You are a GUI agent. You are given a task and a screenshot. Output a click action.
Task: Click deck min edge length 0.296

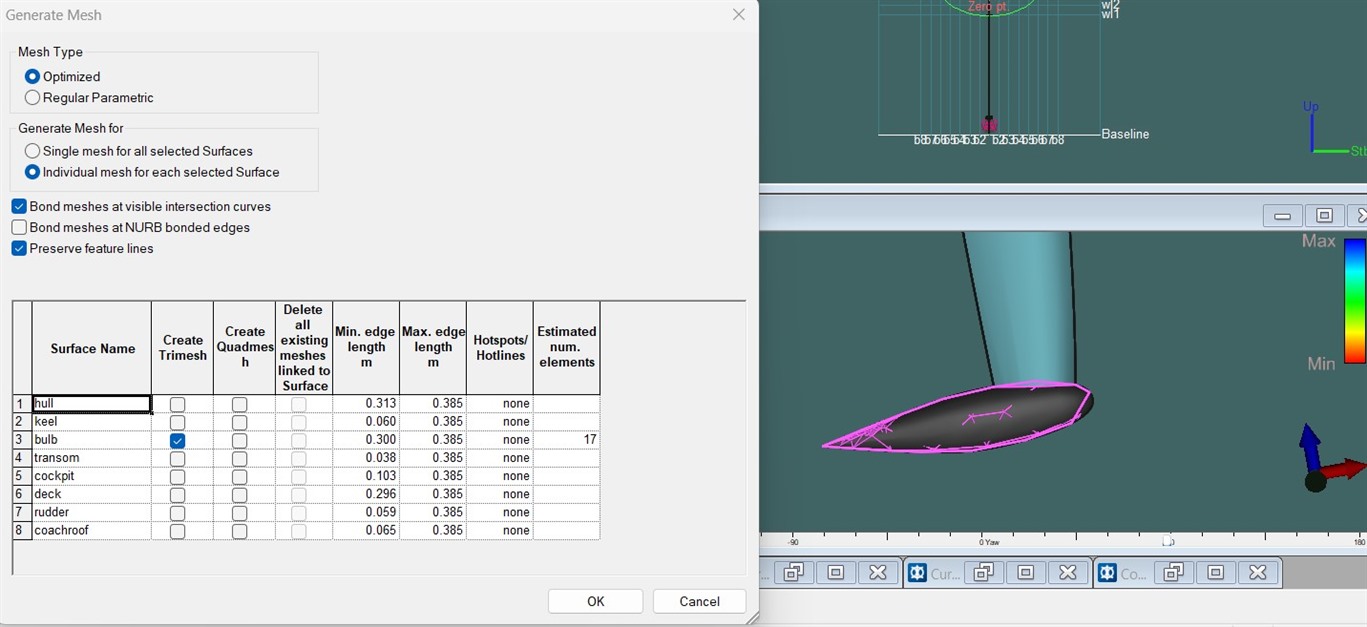[x=366, y=494]
